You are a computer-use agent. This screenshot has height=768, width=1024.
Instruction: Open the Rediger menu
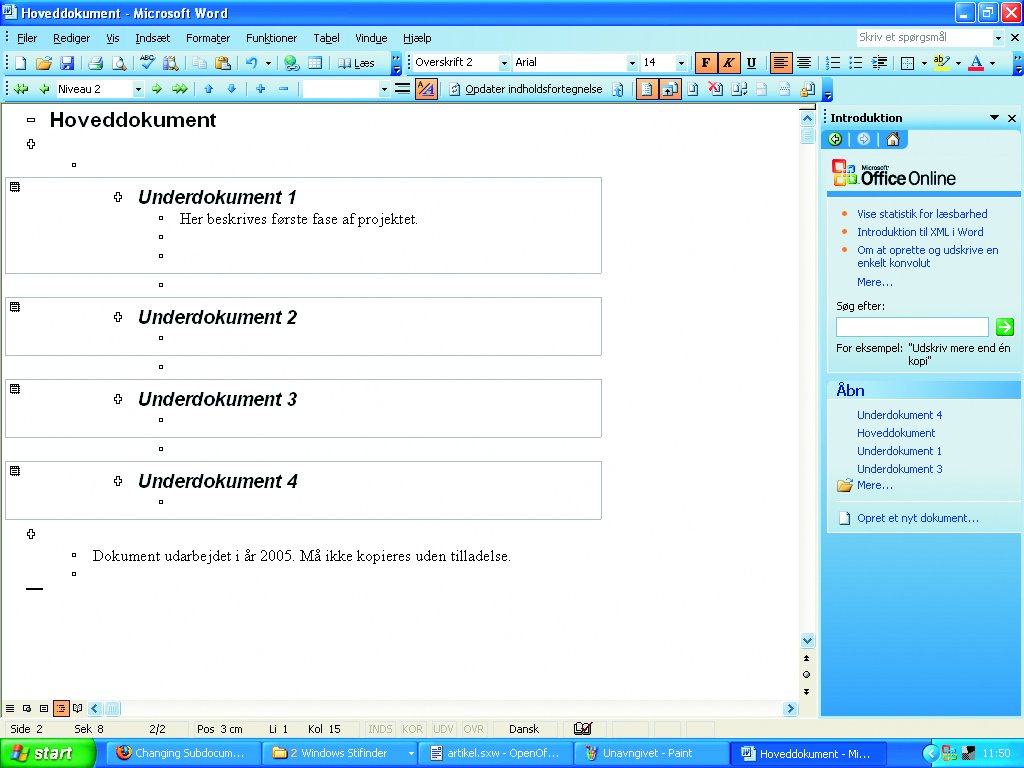click(71, 38)
